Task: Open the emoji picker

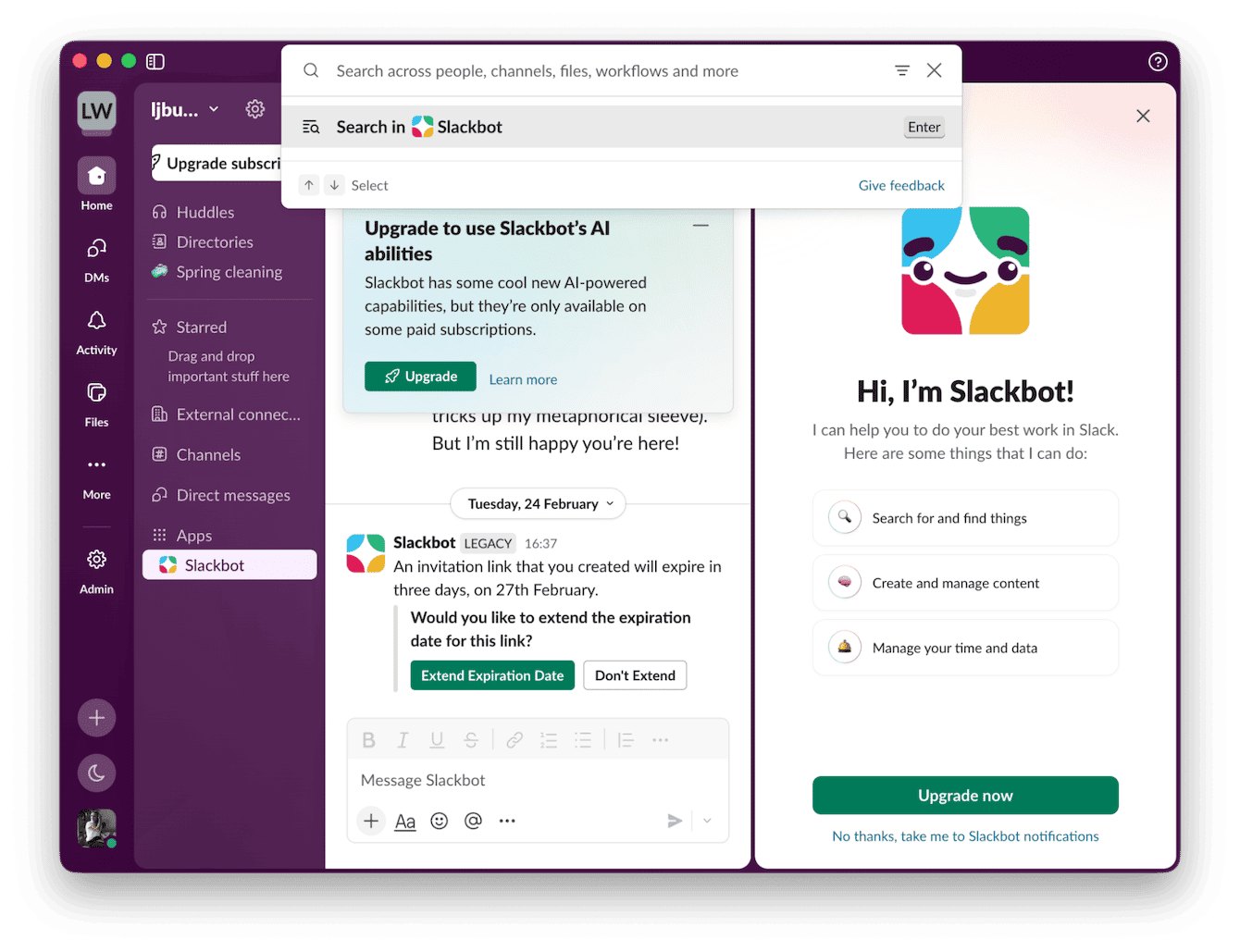Action: 440,821
